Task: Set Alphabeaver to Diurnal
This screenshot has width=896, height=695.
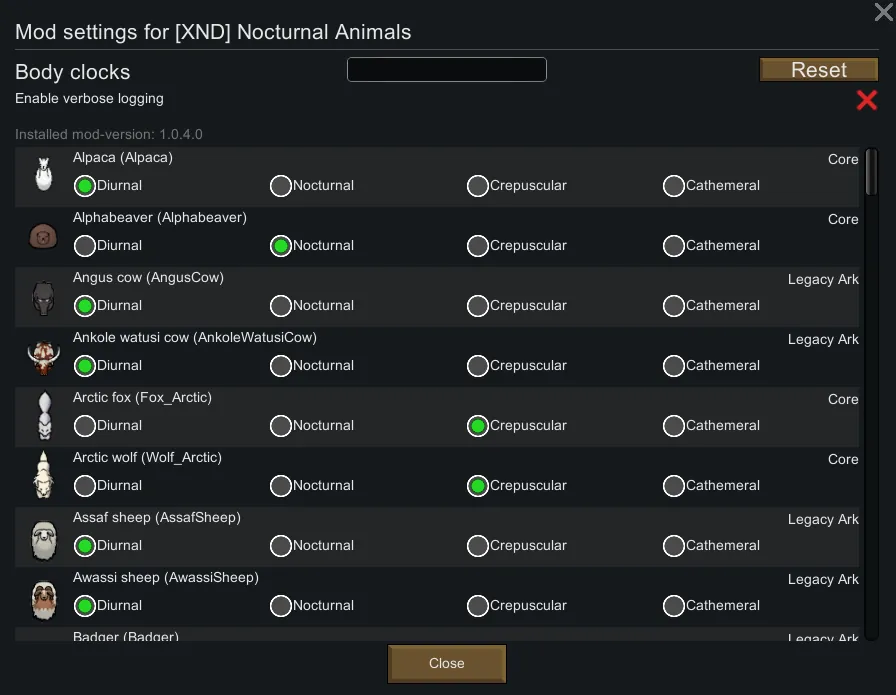Action: coord(85,246)
